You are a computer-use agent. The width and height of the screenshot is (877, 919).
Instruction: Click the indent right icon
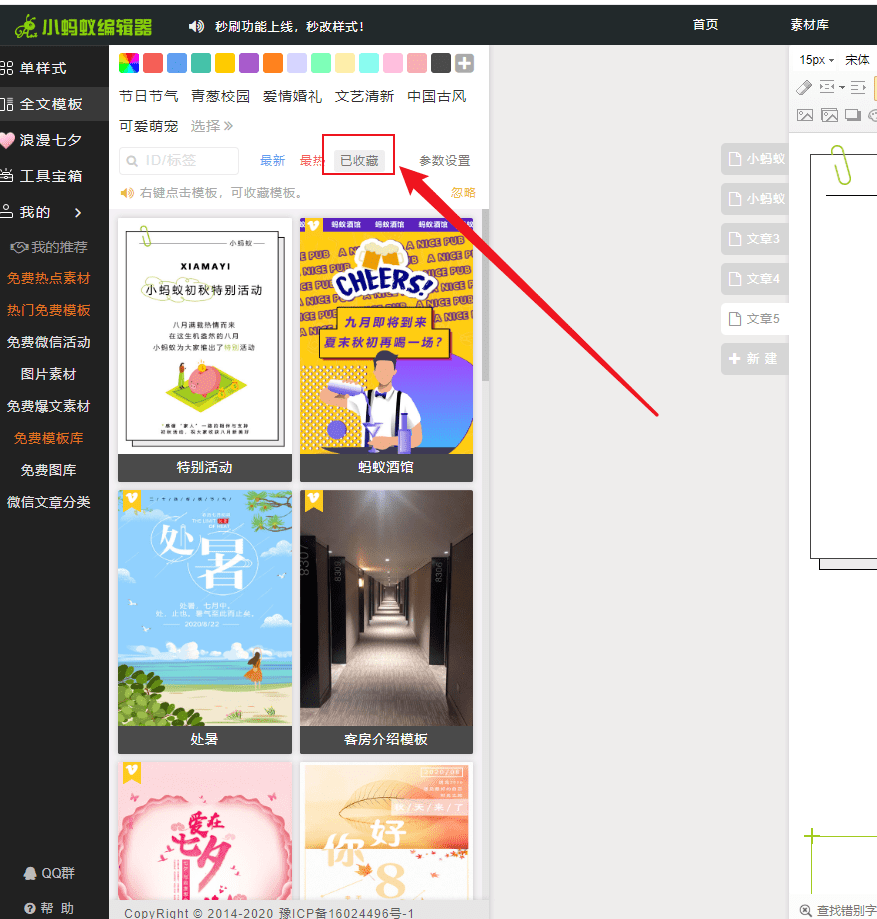(858, 88)
